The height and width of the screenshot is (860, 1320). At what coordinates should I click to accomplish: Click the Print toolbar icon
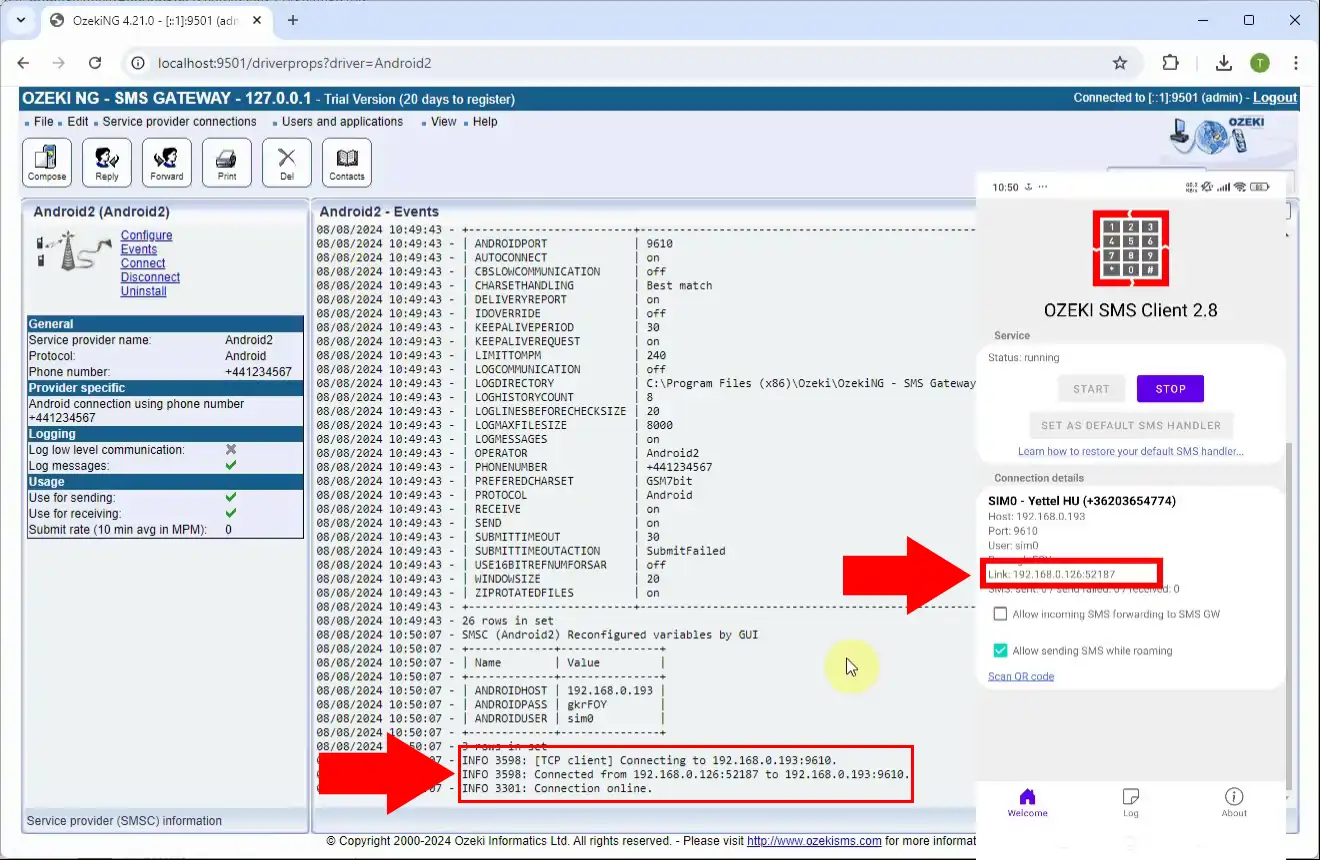tap(227, 162)
